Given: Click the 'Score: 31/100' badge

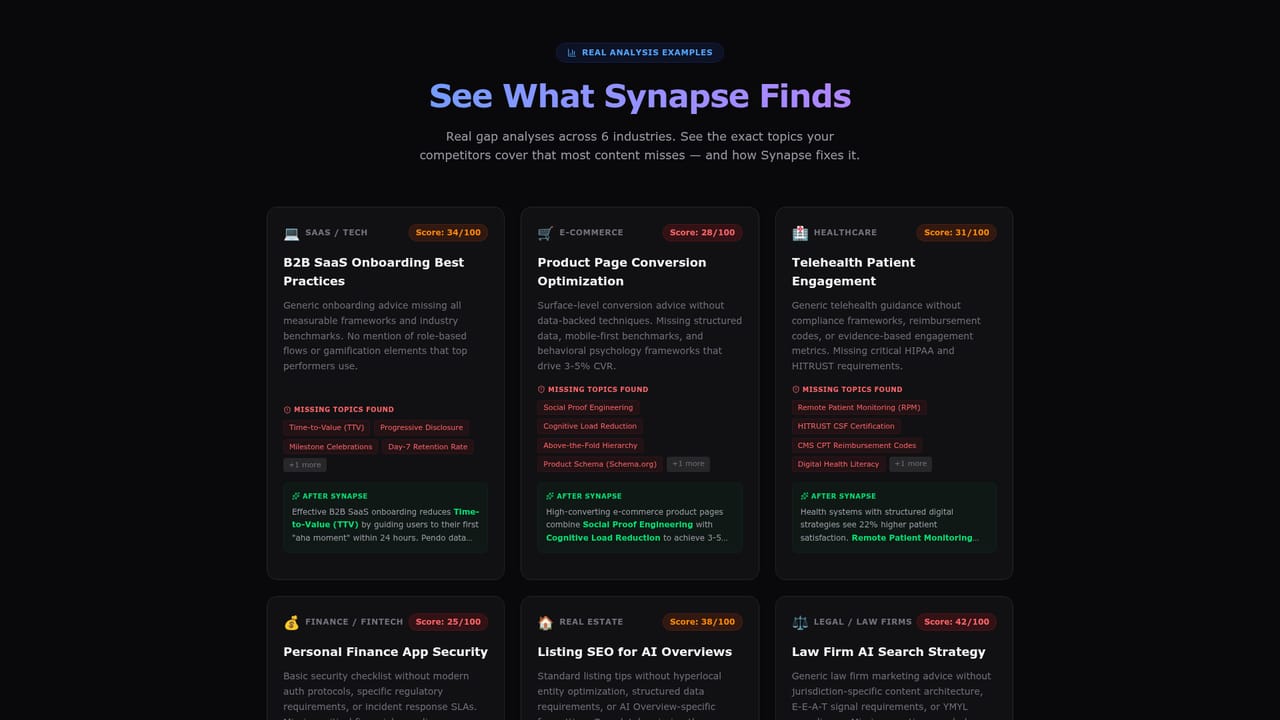Looking at the screenshot, I should (x=957, y=233).
